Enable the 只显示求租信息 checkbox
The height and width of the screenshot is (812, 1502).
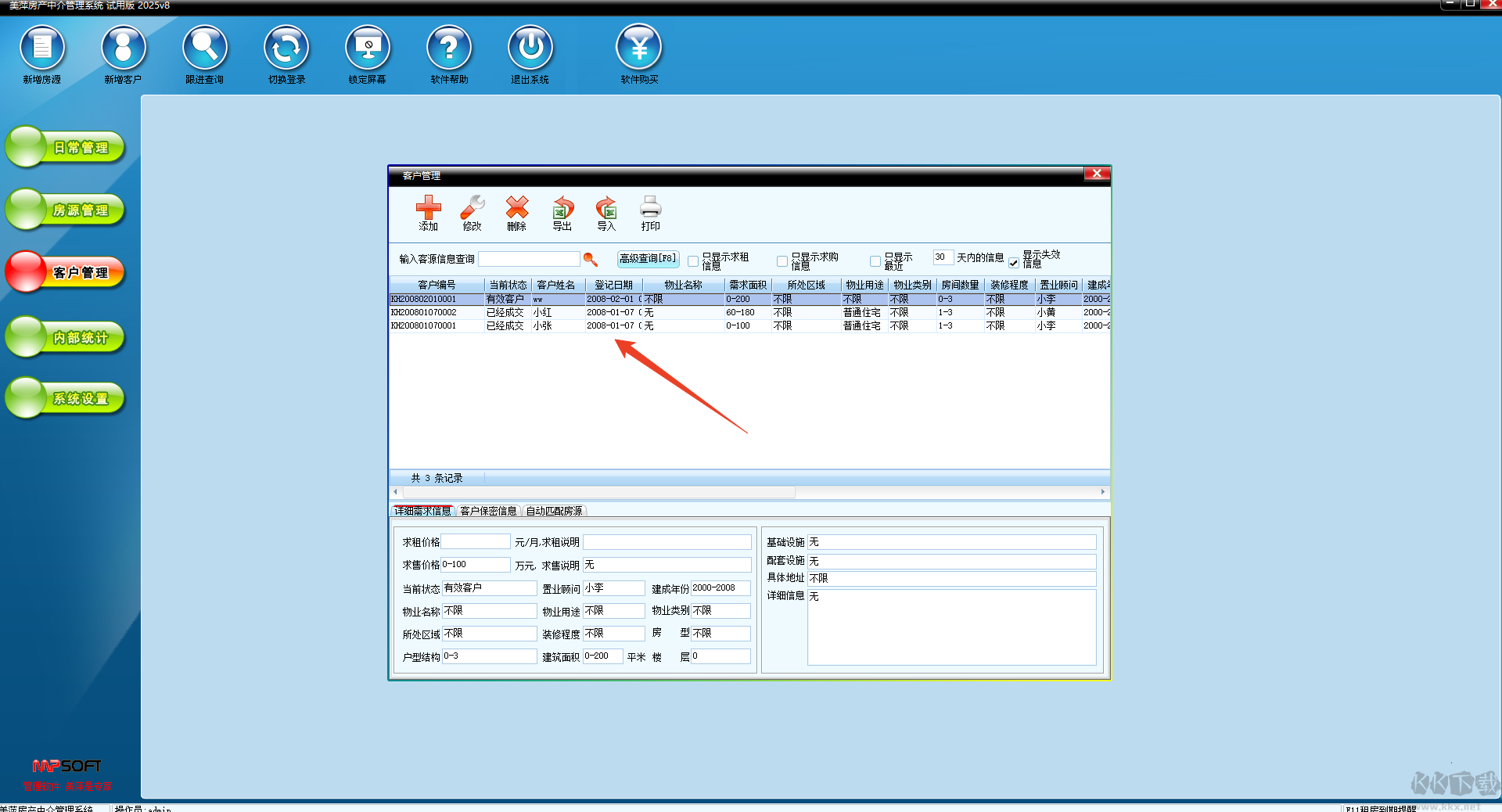click(x=693, y=261)
